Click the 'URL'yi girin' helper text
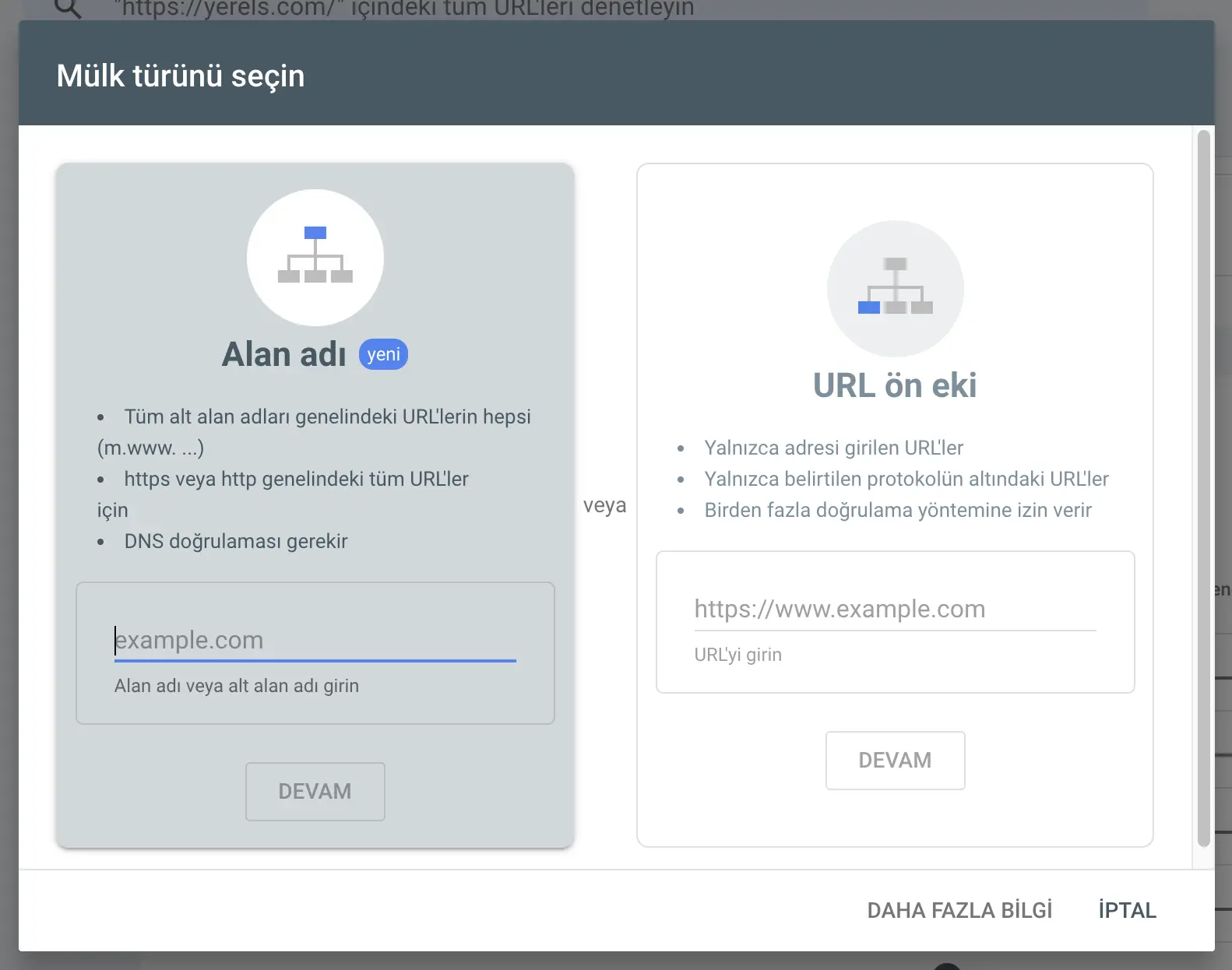Viewport: 1232px width, 970px height. [738, 655]
